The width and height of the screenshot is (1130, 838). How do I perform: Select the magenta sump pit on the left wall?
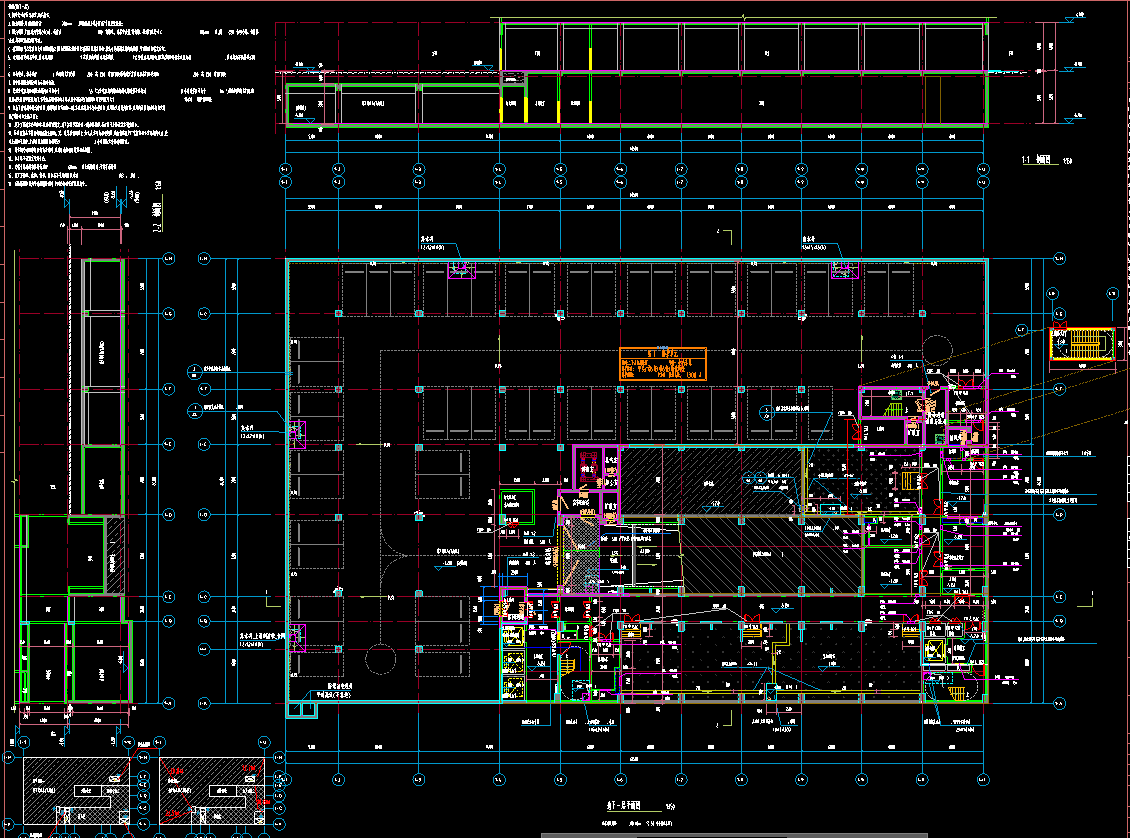tap(298, 433)
